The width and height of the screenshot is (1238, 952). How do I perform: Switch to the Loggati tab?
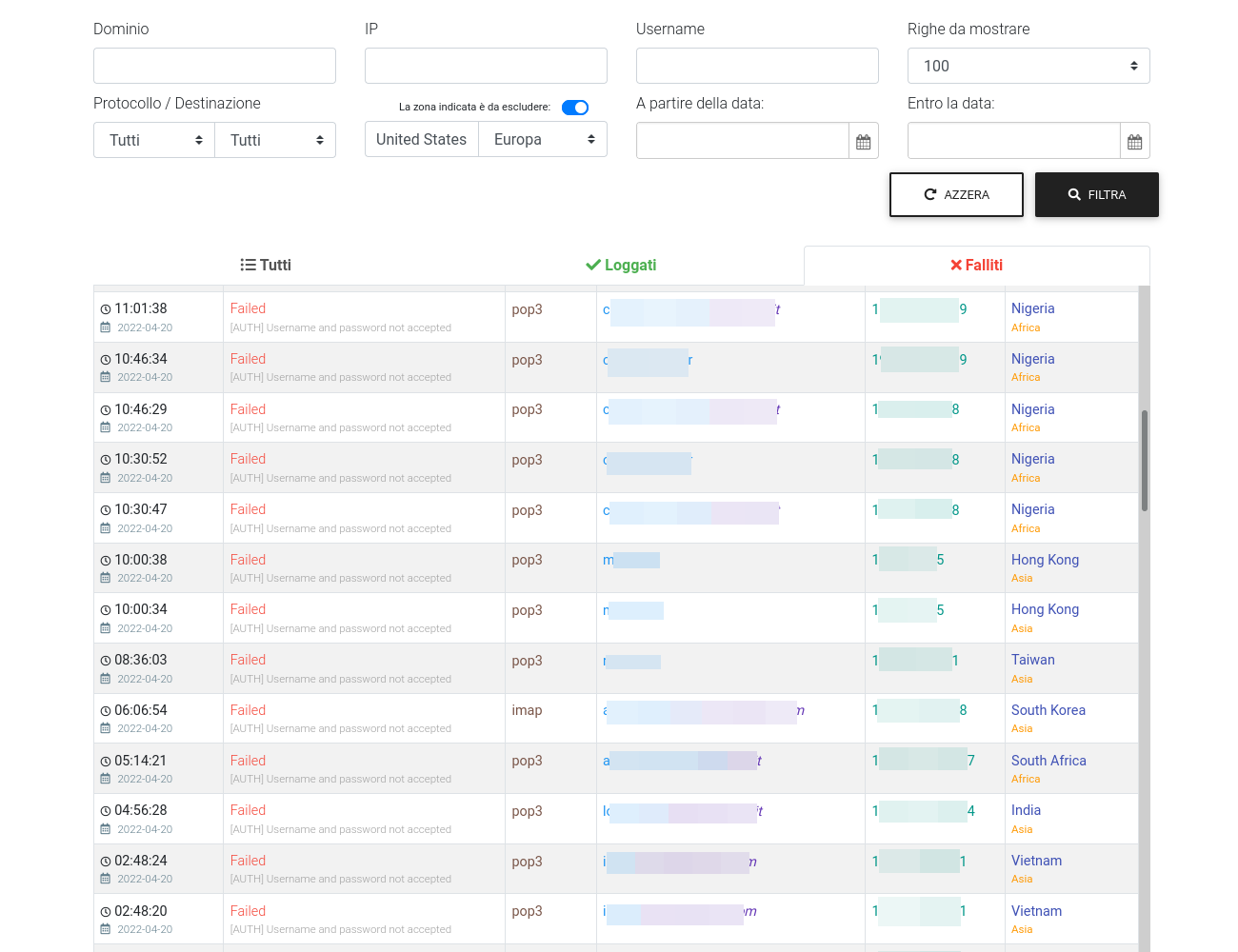621,265
